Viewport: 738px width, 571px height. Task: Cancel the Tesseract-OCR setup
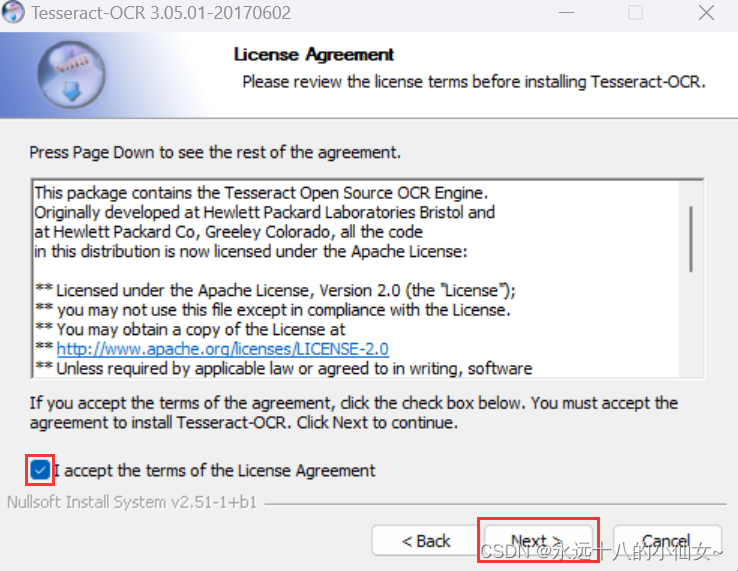[666, 541]
